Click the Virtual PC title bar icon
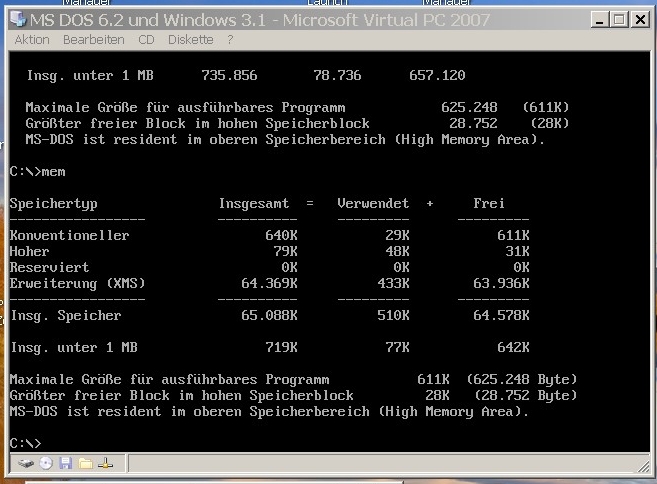This screenshot has height=484, width=657. click(18, 19)
